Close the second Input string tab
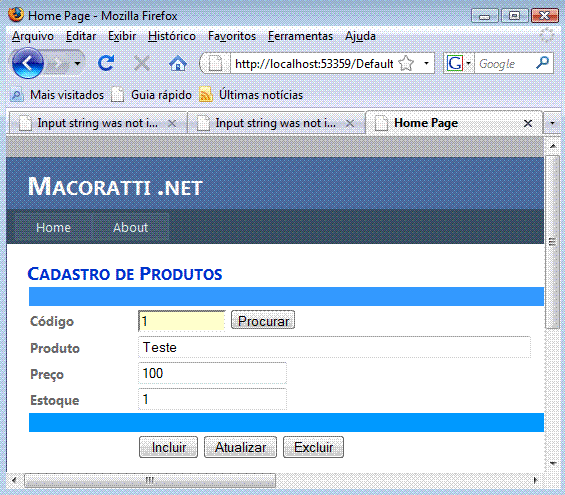Image resolution: width=565 pixels, height=495 pixels. [x=350, y=124]
